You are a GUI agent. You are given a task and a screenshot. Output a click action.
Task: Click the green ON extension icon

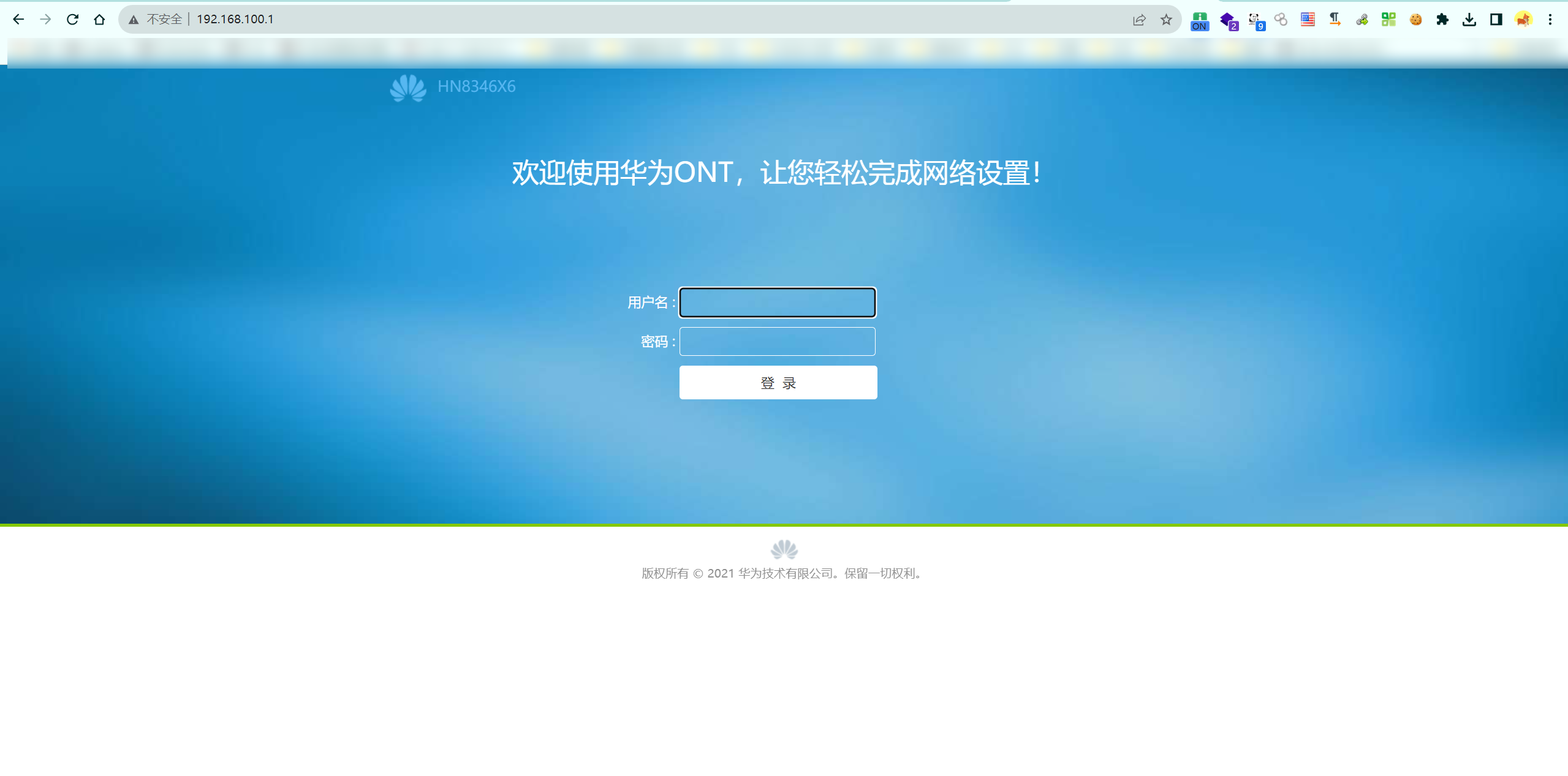coord(1199,20)
